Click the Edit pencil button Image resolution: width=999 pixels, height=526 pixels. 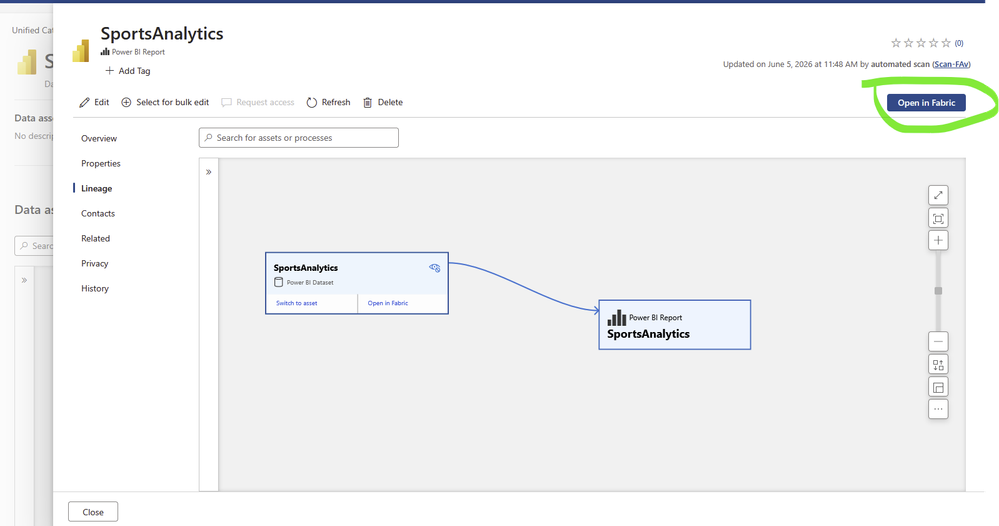(94, 102)
